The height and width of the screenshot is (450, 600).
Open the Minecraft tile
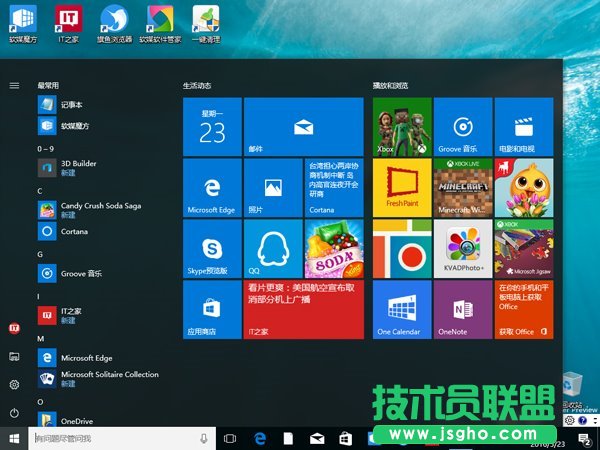click(463, 188)
